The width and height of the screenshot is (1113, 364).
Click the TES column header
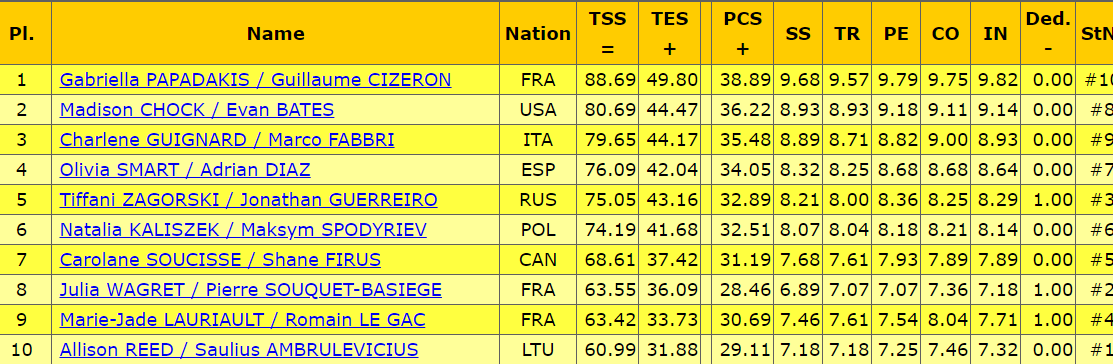[x=669, y=33]
